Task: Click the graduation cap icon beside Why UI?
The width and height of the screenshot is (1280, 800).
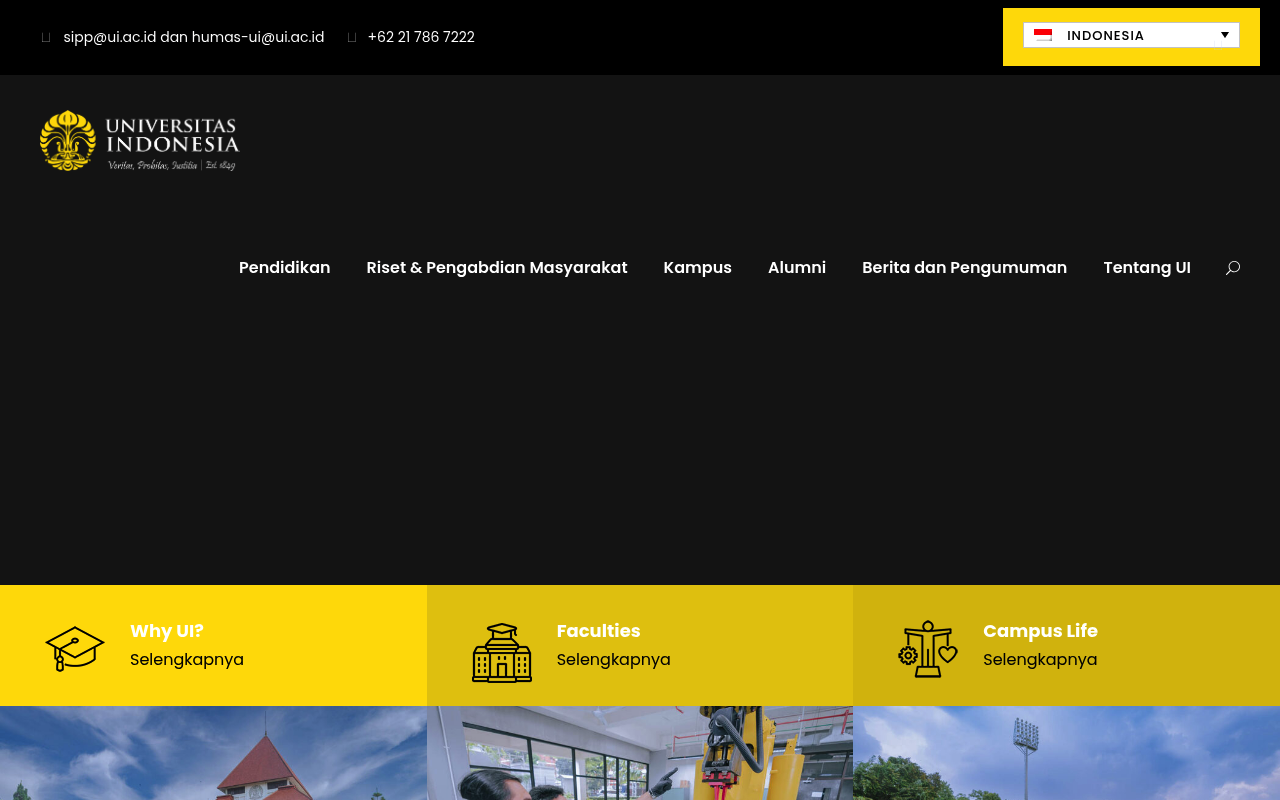Action: point(75,648)
